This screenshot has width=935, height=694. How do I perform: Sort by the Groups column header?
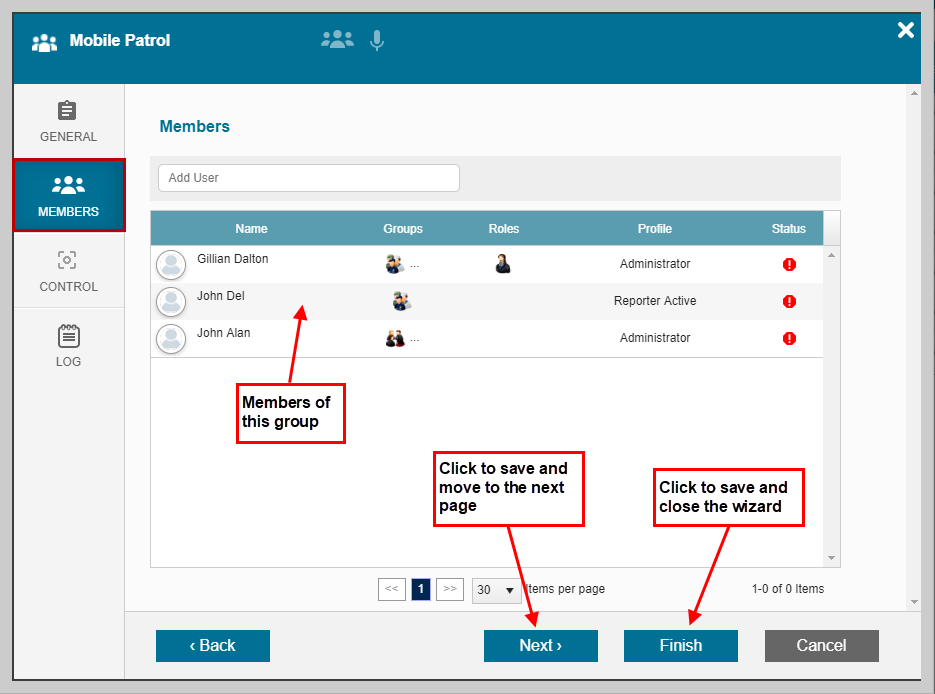coord(403,228)
